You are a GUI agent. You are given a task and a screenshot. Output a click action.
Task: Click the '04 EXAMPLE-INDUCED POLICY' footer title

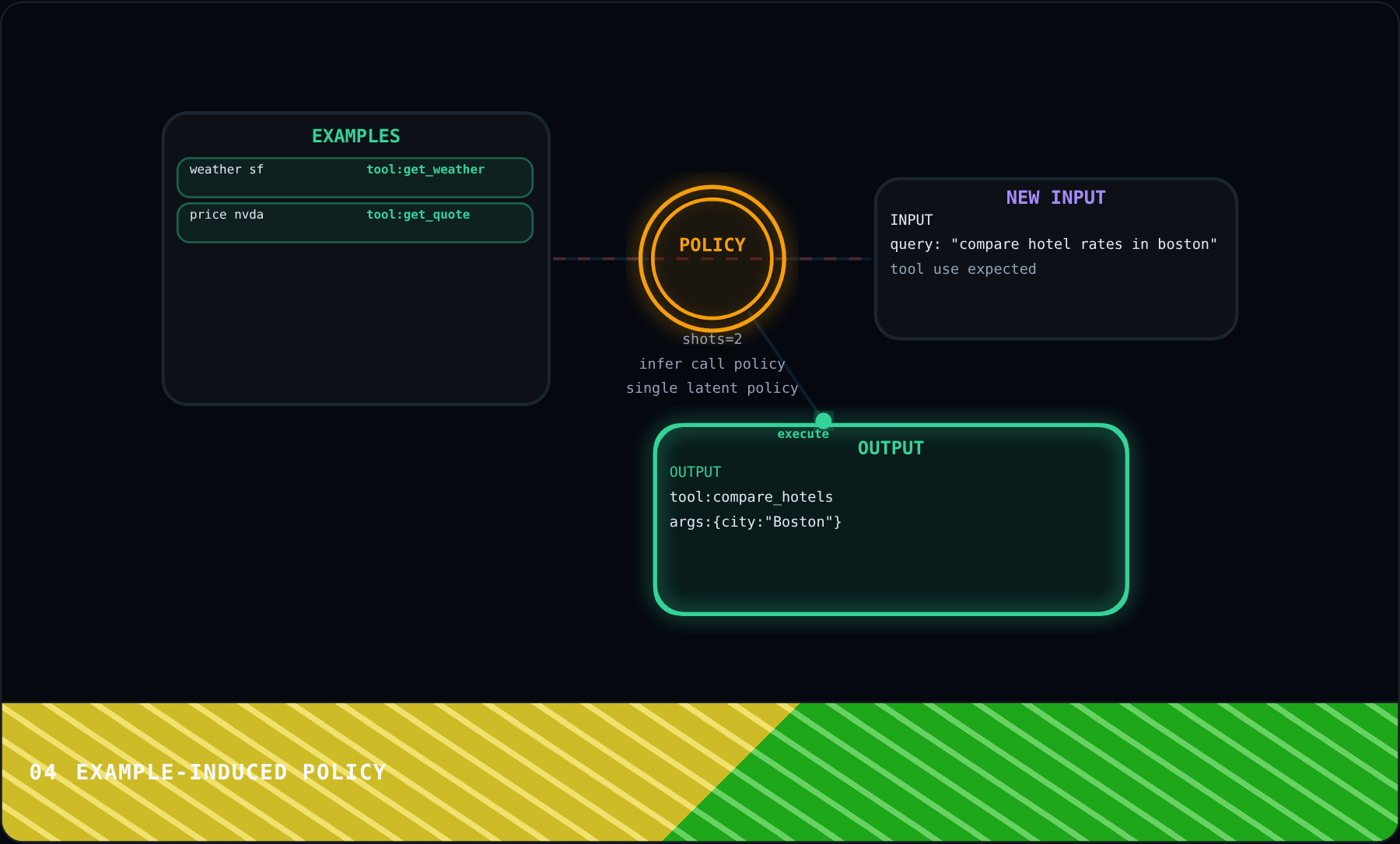point(208,772)
